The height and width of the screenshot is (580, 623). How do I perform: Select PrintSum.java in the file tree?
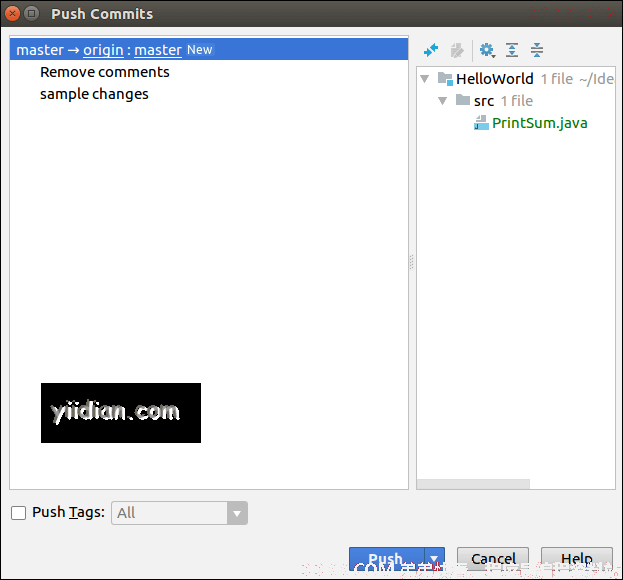point(539,123)
